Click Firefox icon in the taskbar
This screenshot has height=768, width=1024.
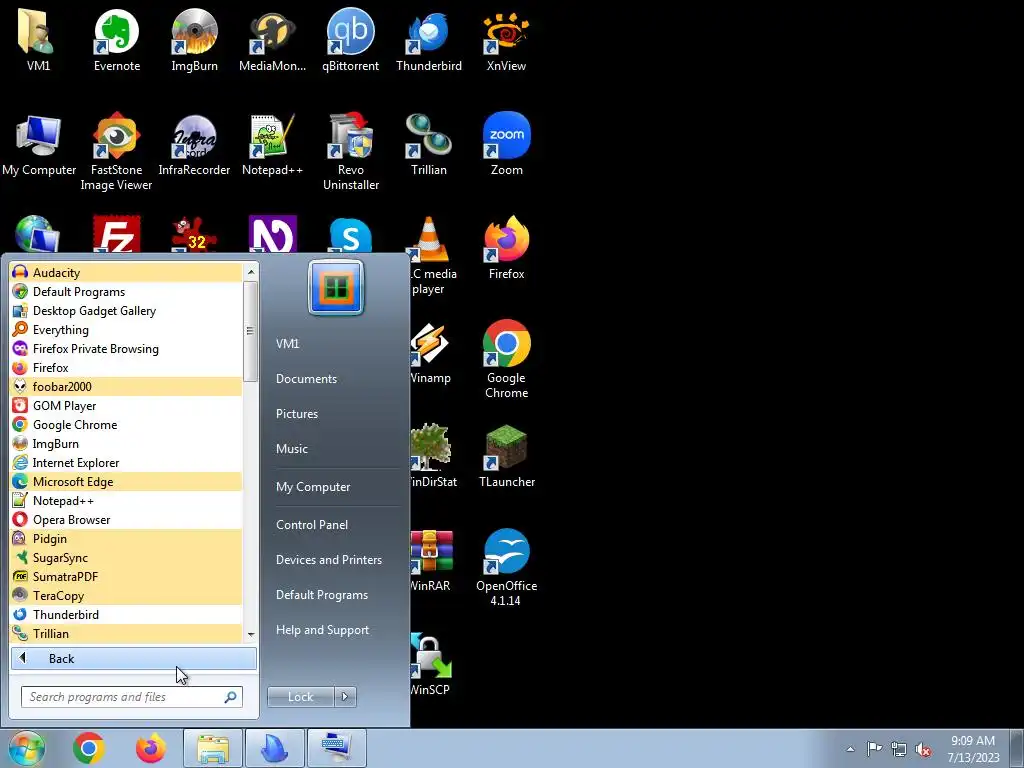tap(151, 748)
